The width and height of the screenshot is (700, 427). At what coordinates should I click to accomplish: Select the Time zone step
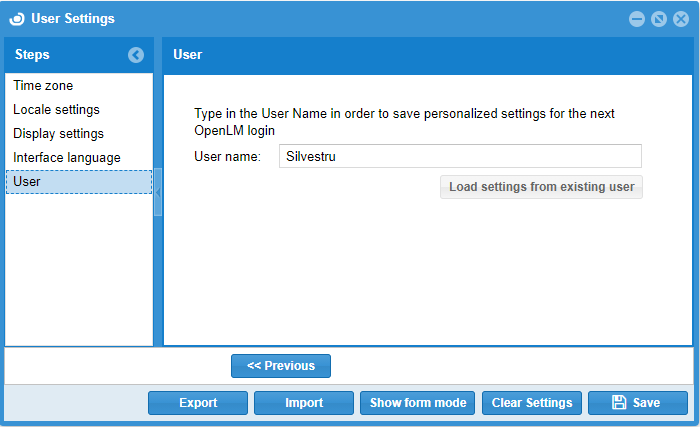coord(43,86)
